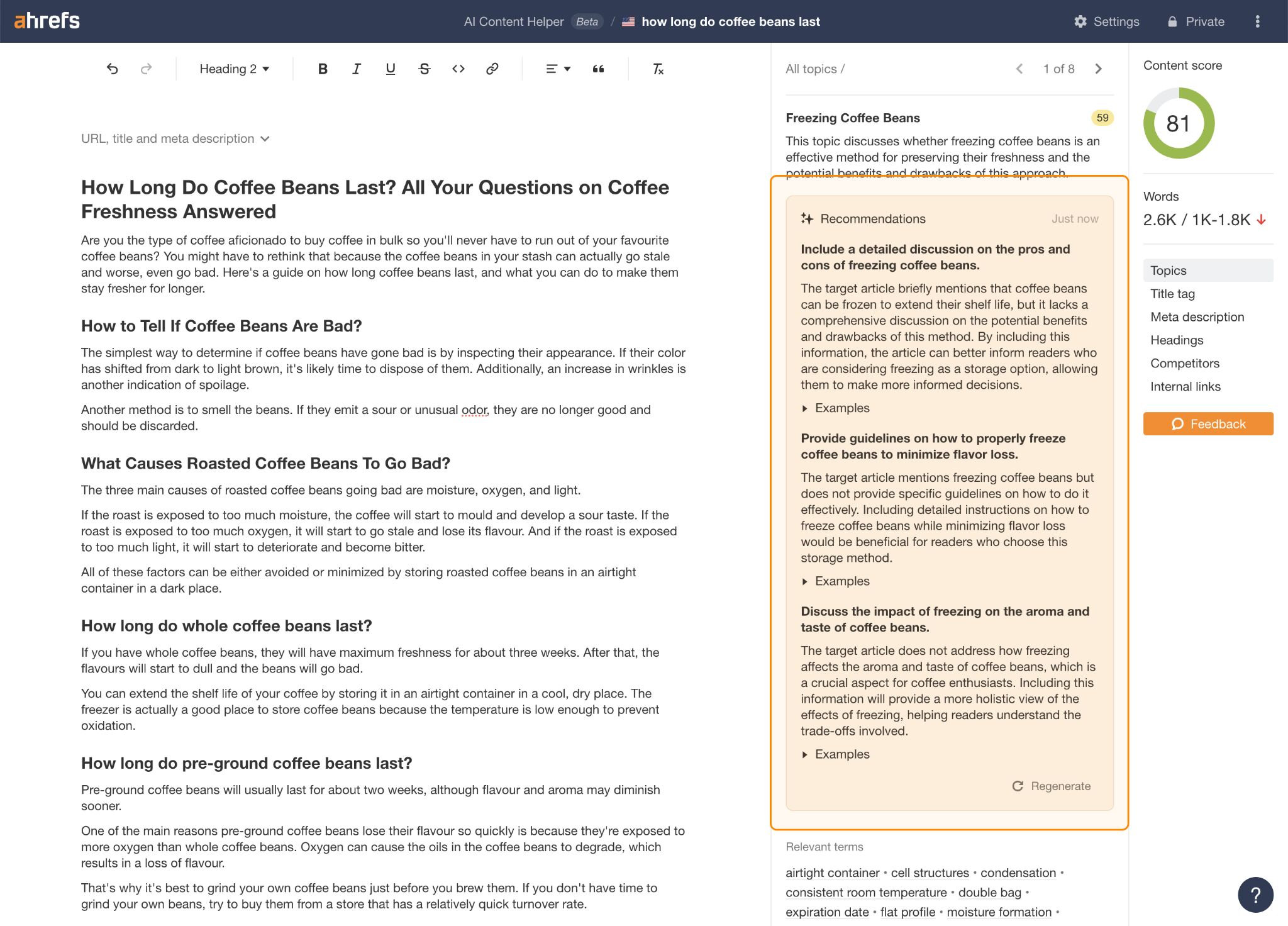Undo the last edit

coord(113,69)
